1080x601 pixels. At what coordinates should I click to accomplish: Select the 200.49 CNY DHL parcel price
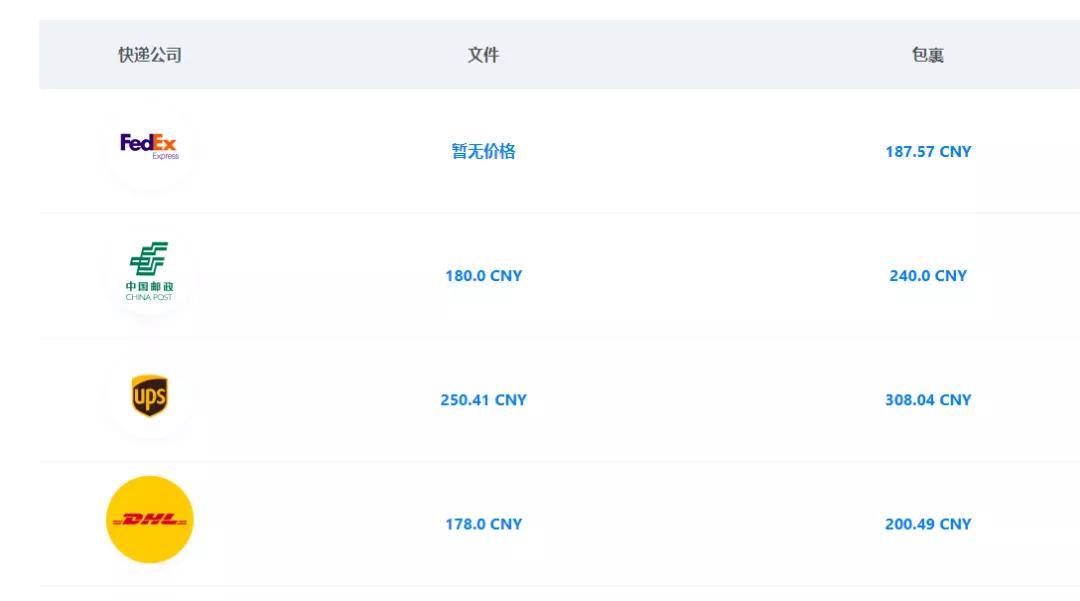point(928,524)
